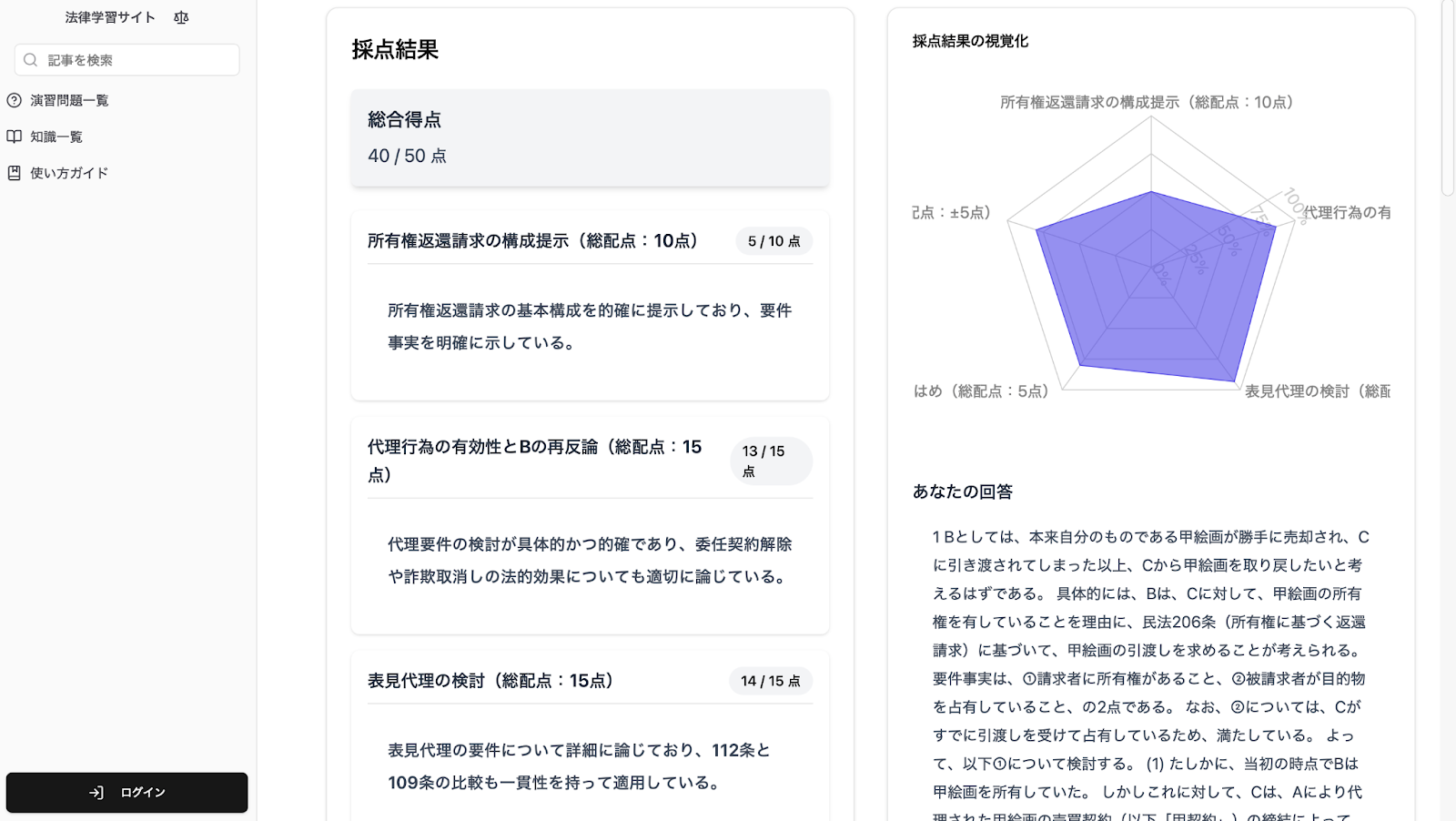Image resolution: width=1456 pixels, height=821 pixels.
Task: Click the 13 / 15 点 score badge
Action: (770, 461)
